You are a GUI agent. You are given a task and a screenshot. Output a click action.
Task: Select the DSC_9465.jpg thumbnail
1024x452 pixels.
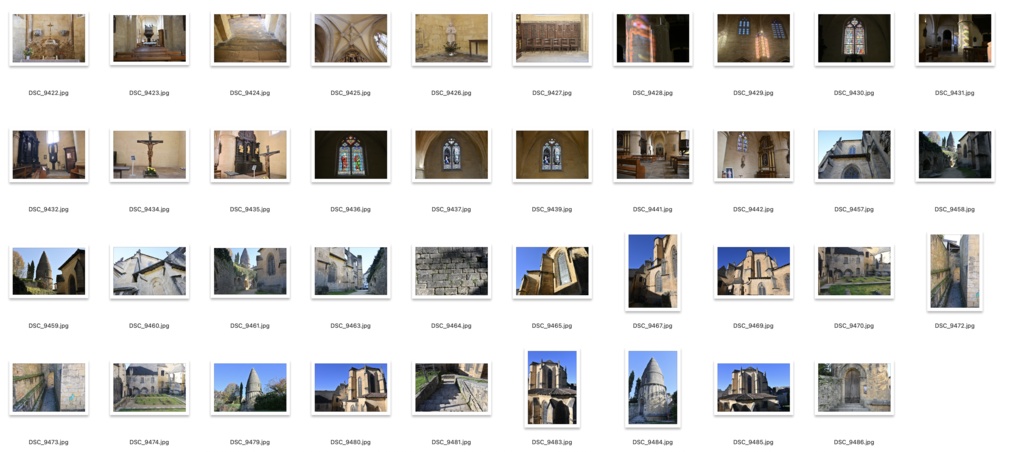point(552,271)
